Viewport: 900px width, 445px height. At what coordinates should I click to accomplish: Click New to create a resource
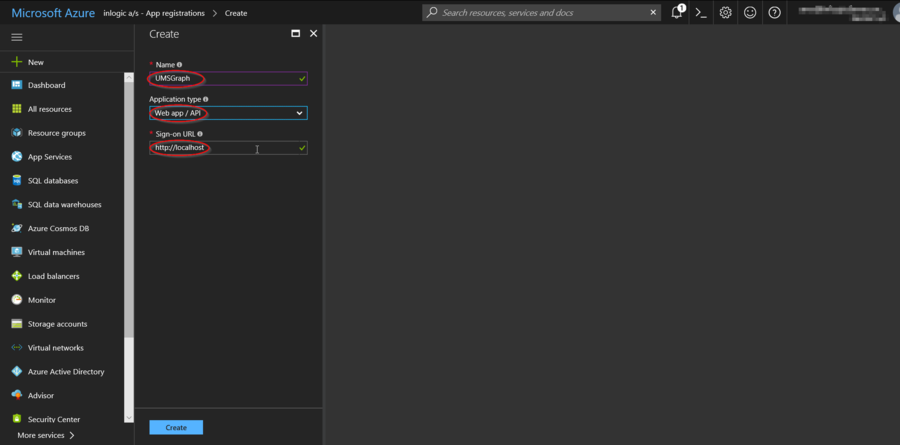pyautogui.click(x=35, y=62)
